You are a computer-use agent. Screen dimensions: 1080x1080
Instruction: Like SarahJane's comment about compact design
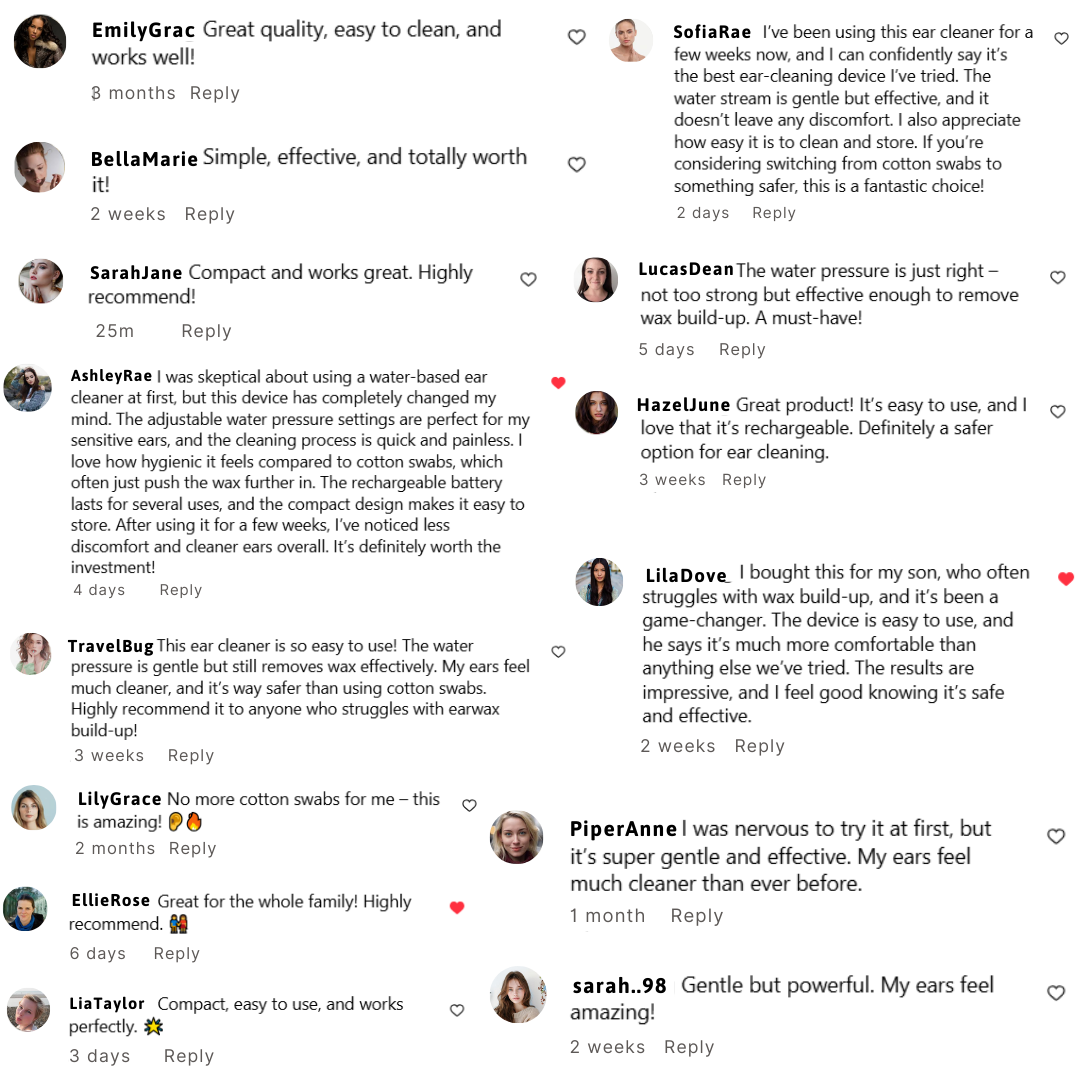528,279
